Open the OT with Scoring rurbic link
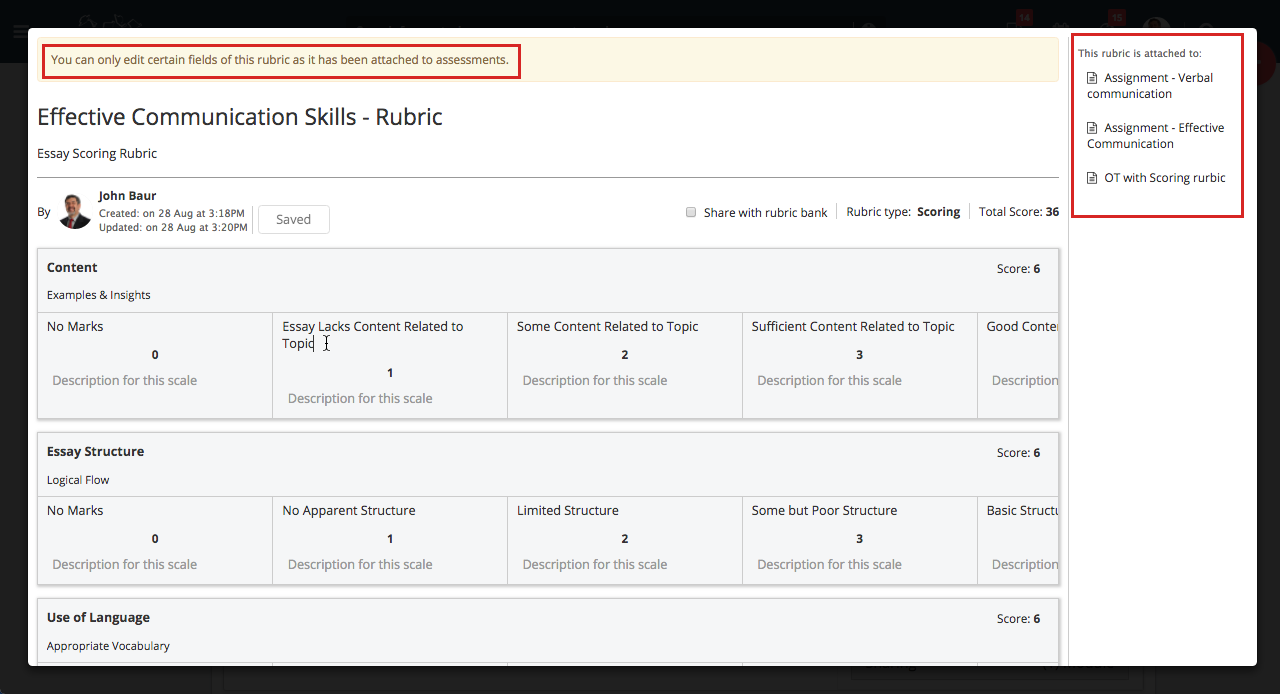 click(1165, 178)
